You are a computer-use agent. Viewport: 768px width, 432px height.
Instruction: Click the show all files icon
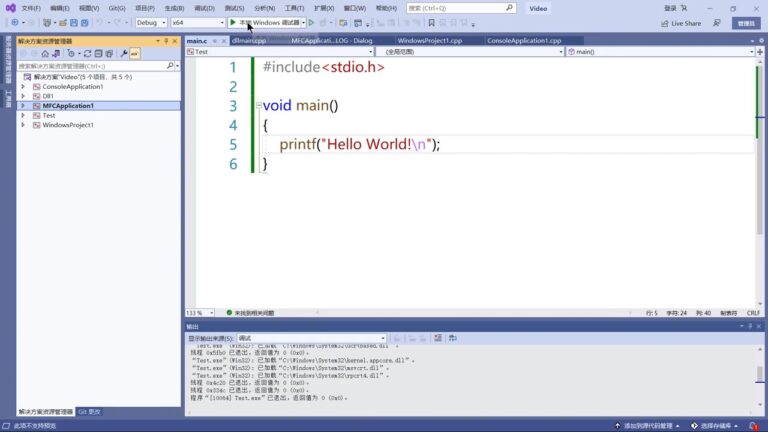[x=109, y=53]
